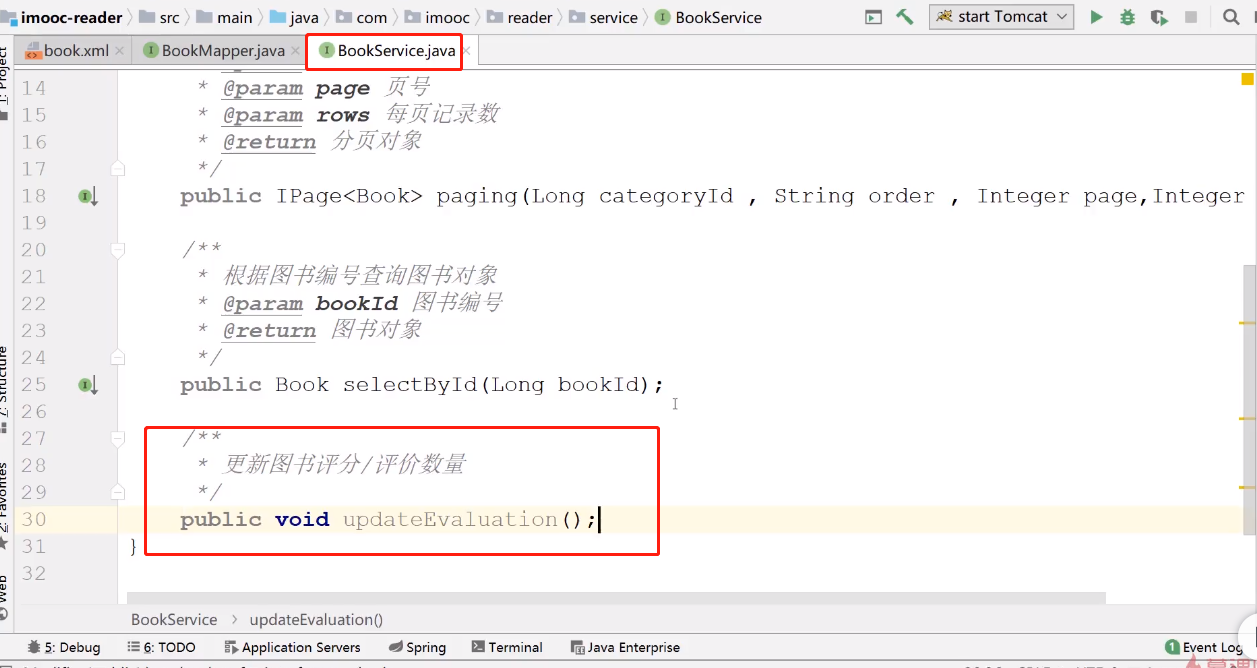Toggle fold marker at line 24

(x=118, y=357)
